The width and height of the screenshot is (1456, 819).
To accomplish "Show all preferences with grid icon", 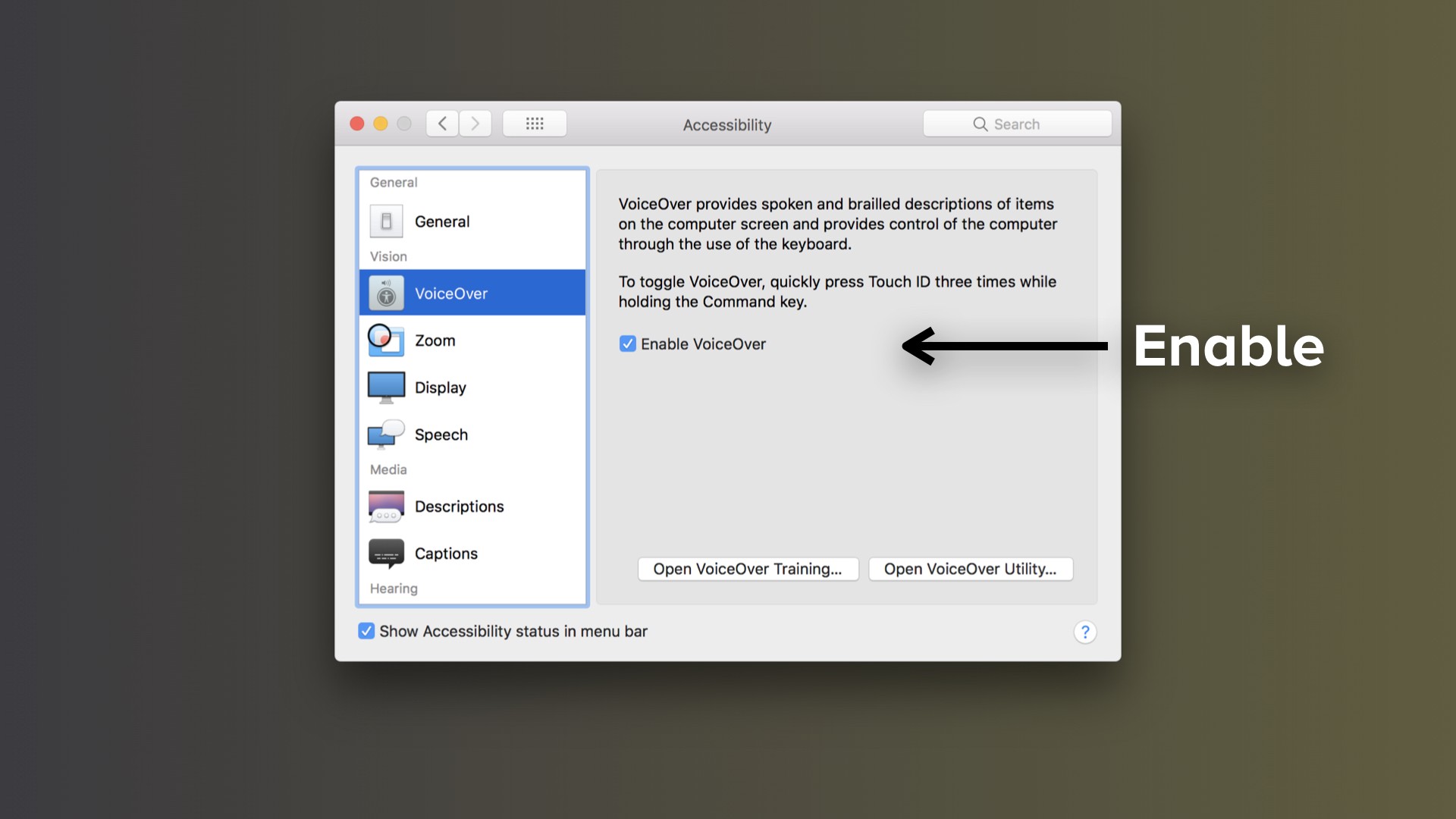I will click(x=535, y=124).
